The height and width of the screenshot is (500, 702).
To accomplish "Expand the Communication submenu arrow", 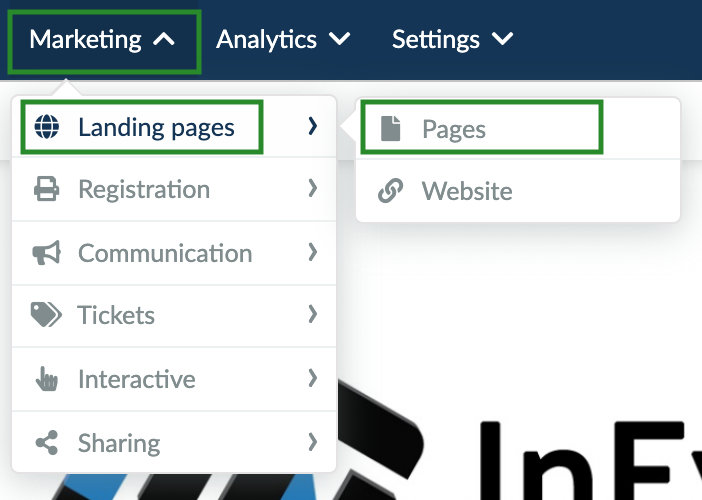I will coord(313,252).
